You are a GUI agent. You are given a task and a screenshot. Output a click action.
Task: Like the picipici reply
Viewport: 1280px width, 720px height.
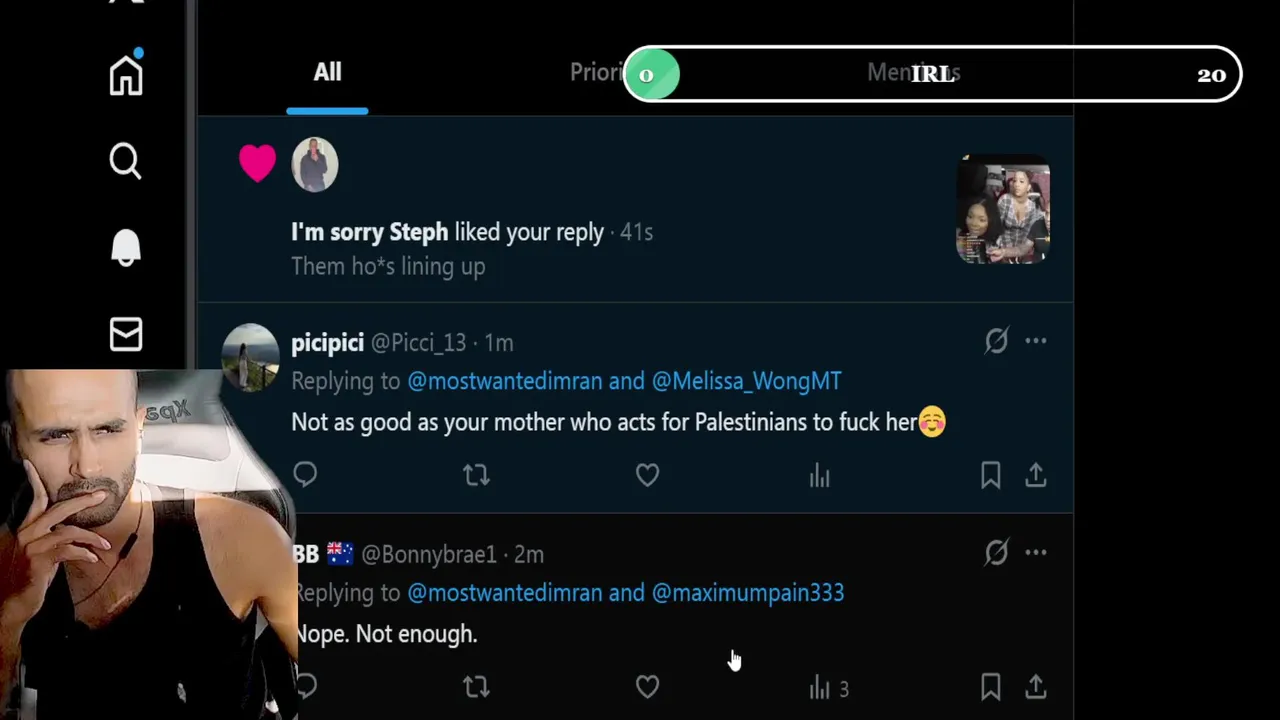coord(647,474)
